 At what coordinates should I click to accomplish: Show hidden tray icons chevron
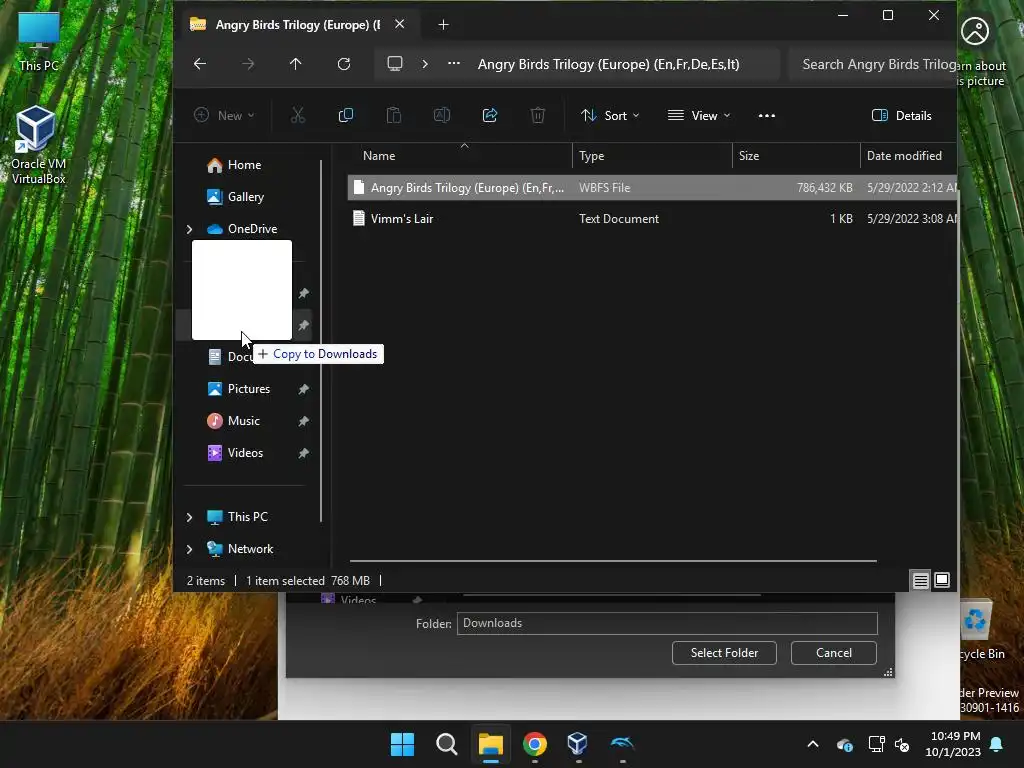[x=812, y=744]
